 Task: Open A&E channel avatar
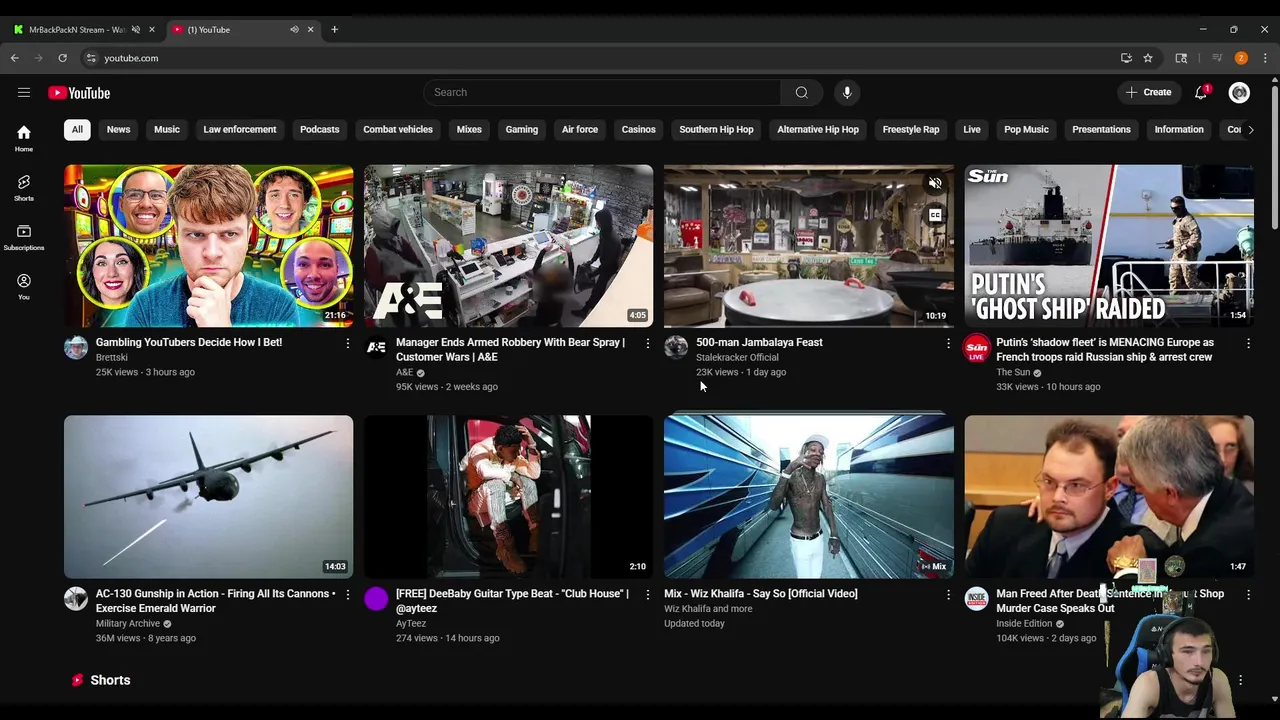point(376,347)
